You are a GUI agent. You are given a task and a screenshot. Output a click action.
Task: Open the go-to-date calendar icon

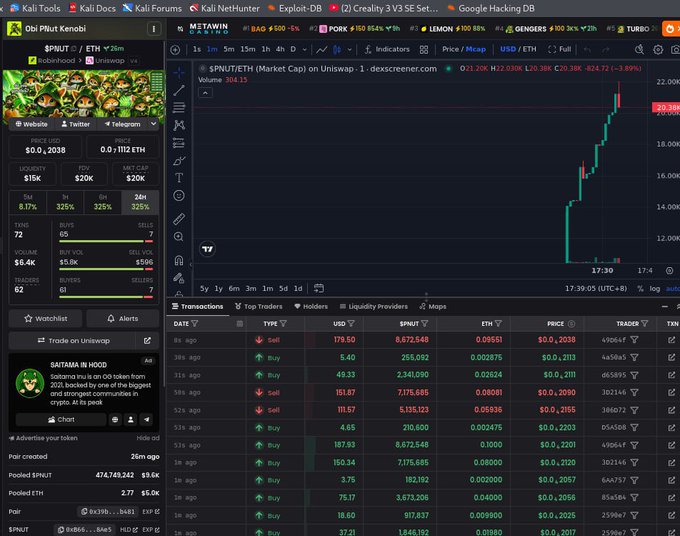click(319, 288)
